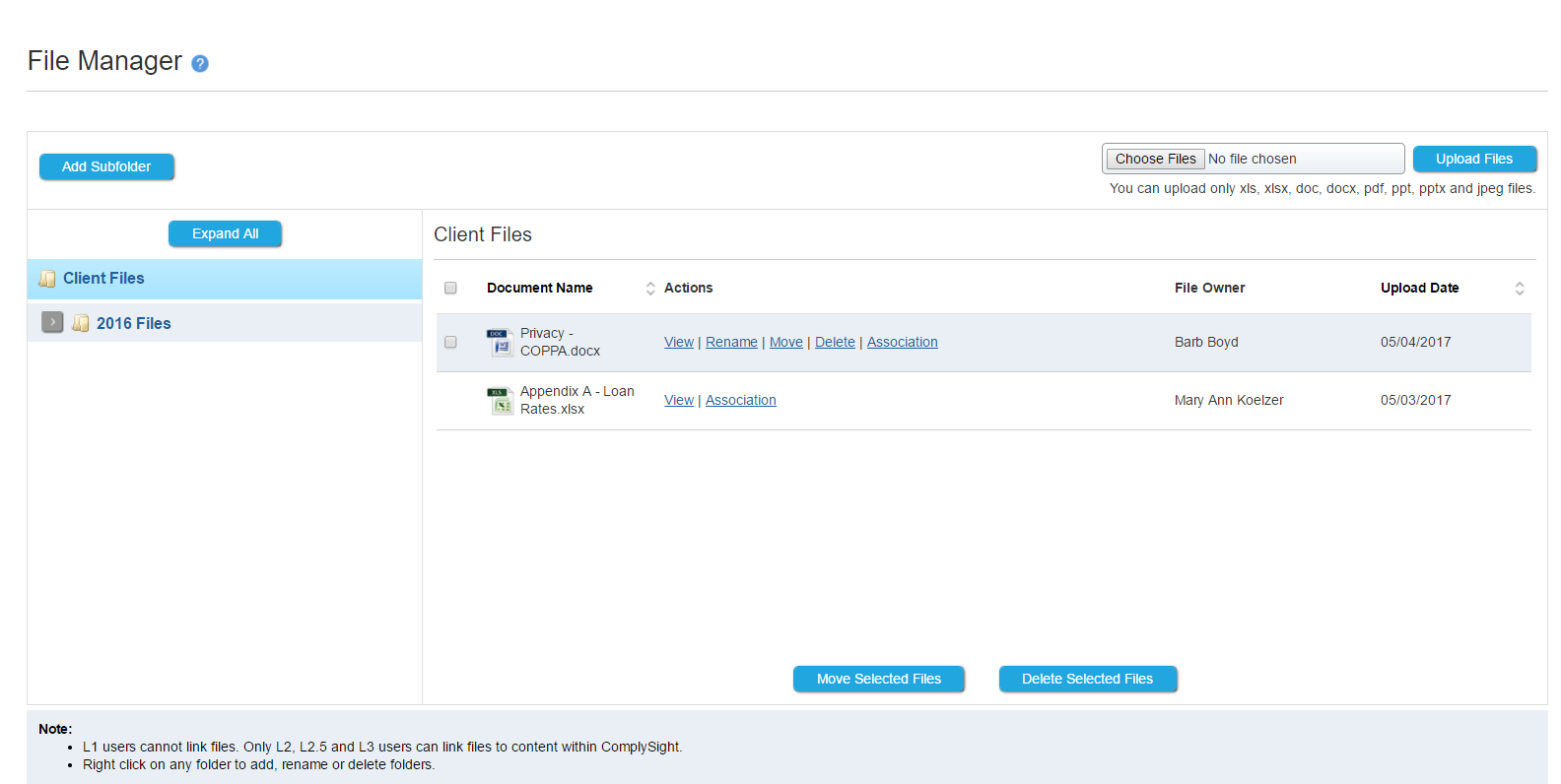Click the Appendix A - Loan Rates.xlsx name
Screen dimensions: 1561x784
[x=577, y=400]
